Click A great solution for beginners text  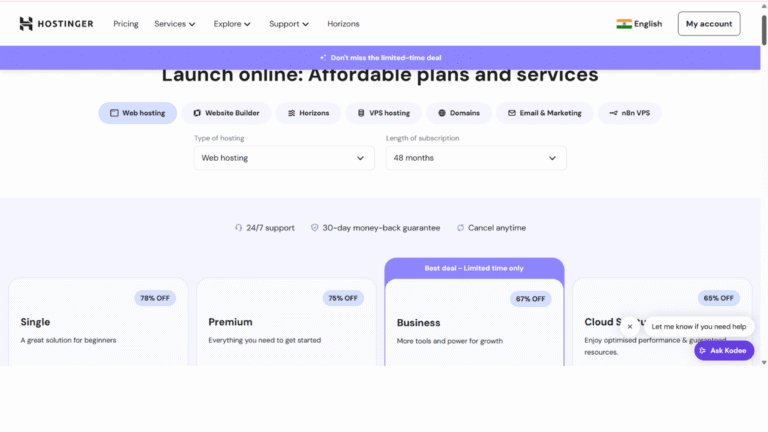(x=69, y=340)
